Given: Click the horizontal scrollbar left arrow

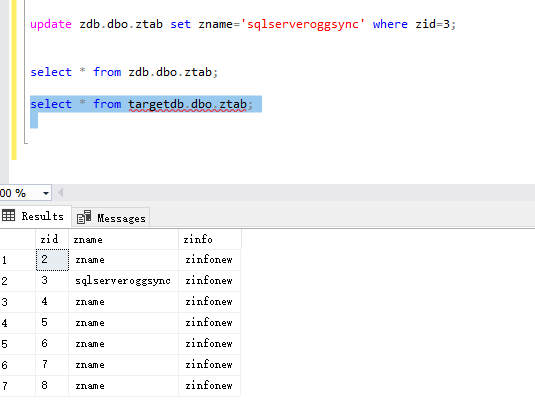Looking at the screenshot, I should [61, 193].
